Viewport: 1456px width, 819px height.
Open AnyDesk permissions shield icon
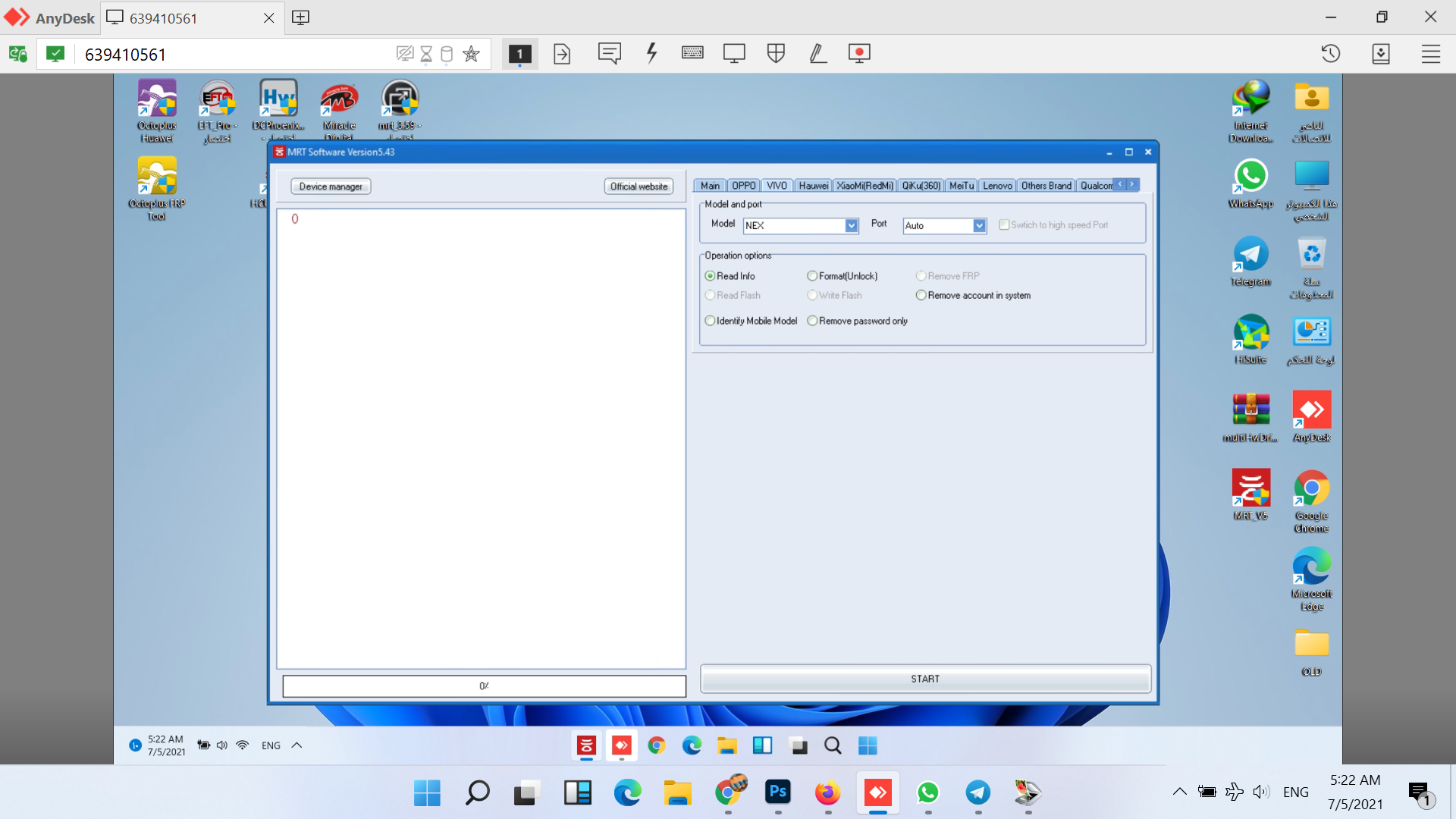click(776, 53)
